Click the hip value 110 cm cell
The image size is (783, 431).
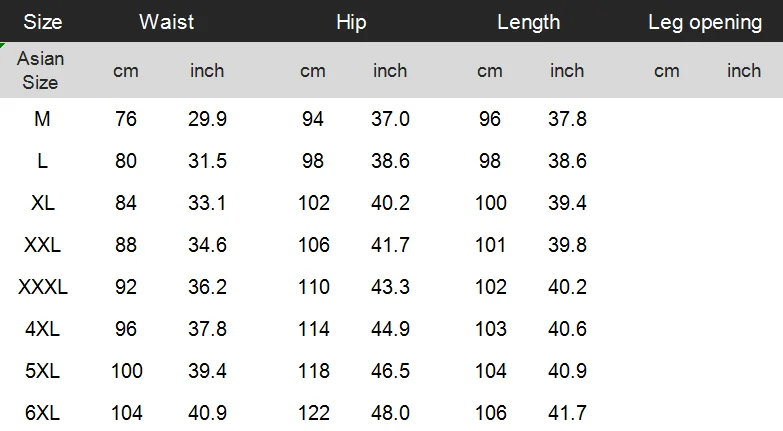(314, 287)
